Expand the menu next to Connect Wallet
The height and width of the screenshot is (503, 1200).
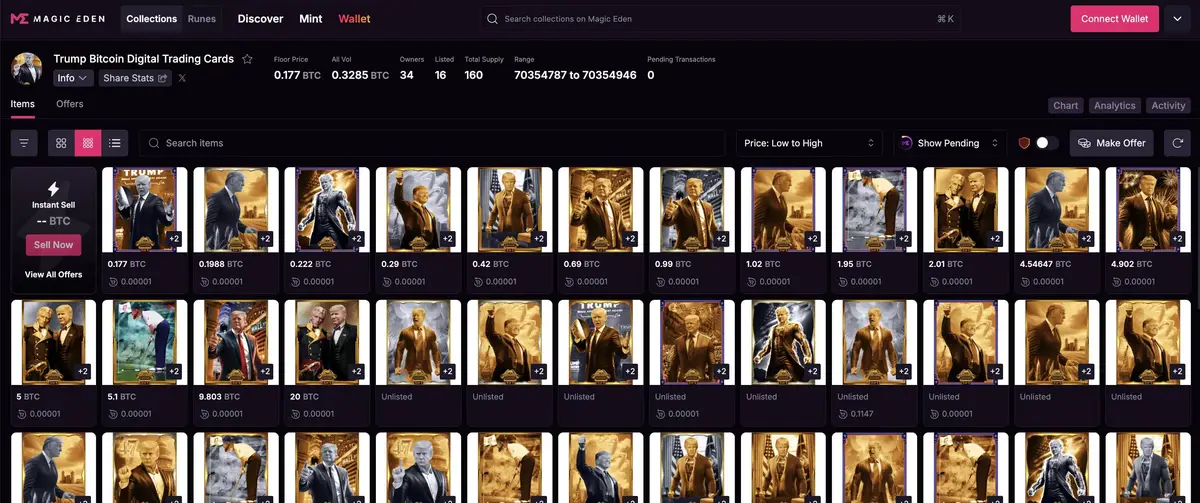pos(1176,19)
